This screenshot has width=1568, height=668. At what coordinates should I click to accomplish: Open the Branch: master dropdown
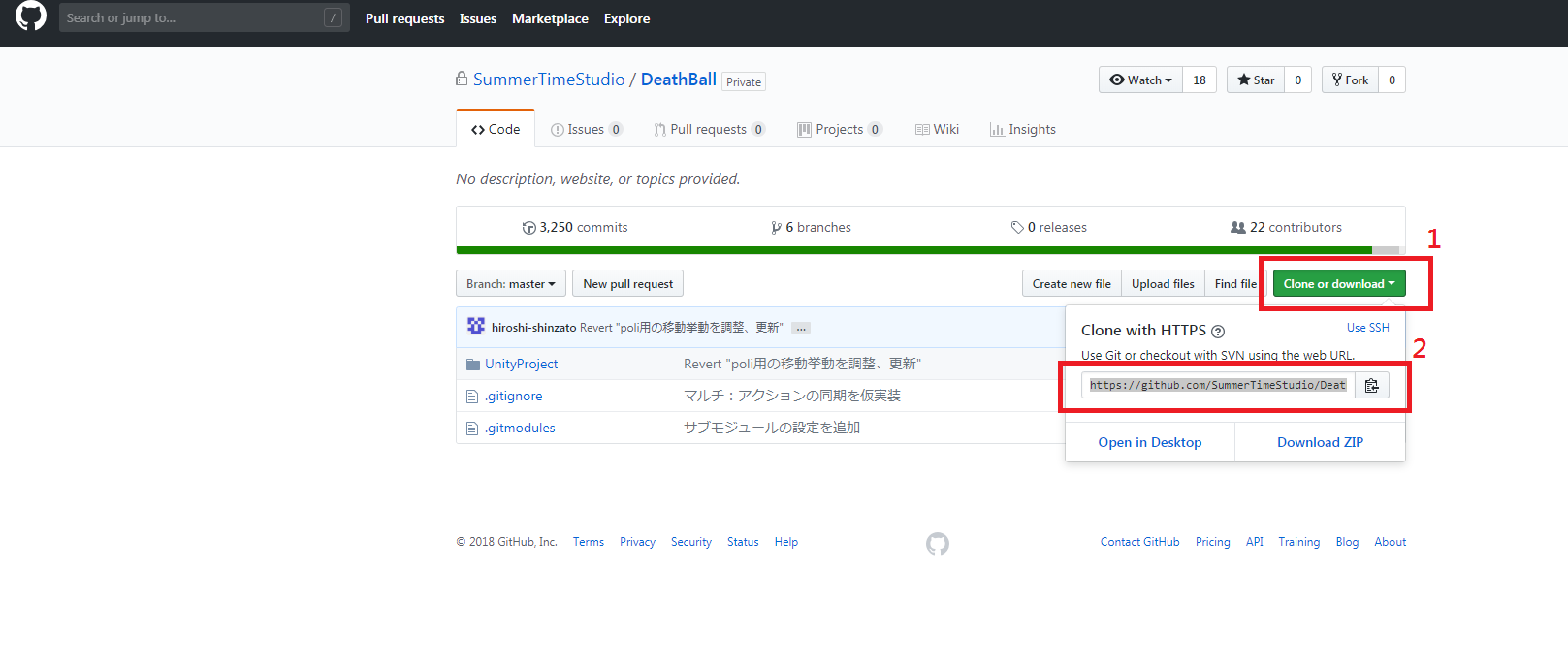coord(511,283)
